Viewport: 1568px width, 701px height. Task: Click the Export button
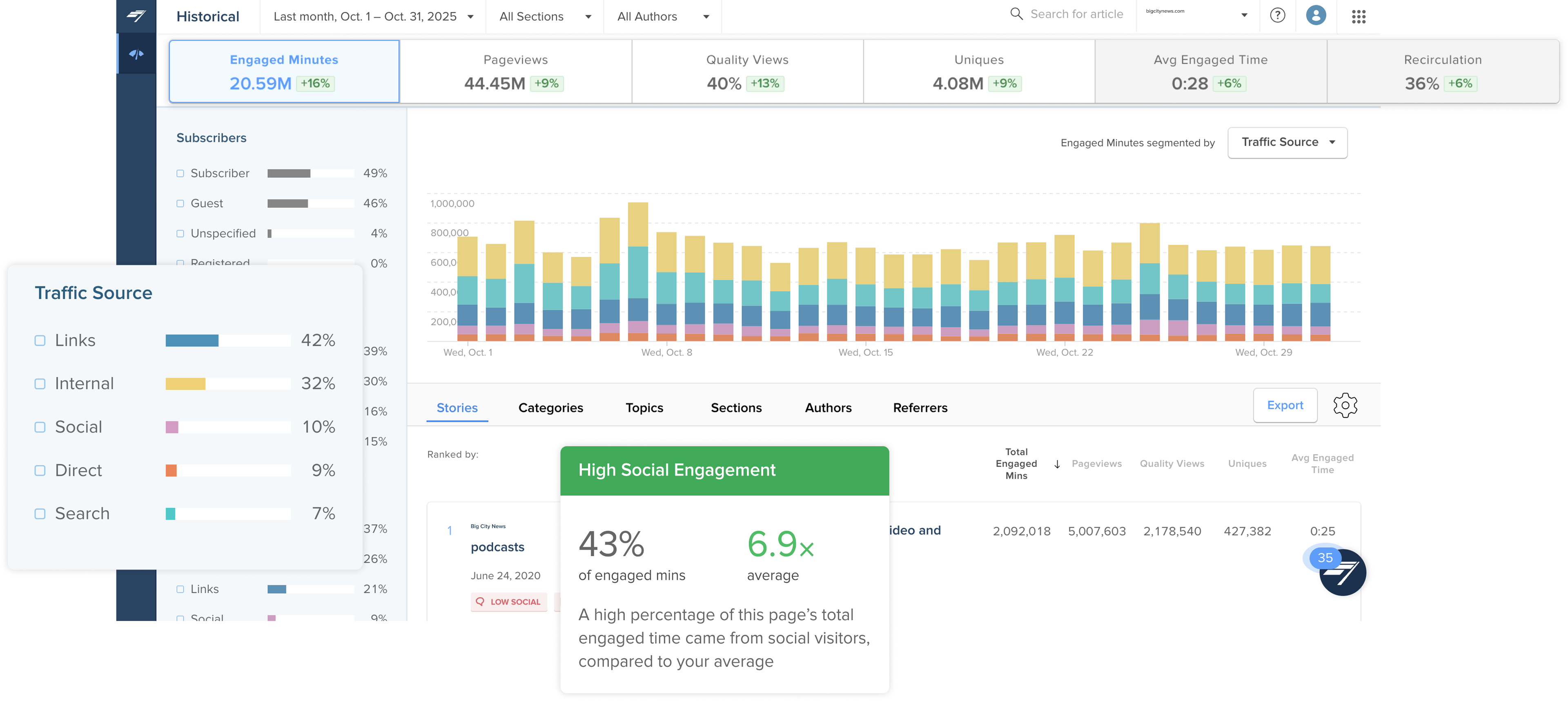pos(1284,405)
